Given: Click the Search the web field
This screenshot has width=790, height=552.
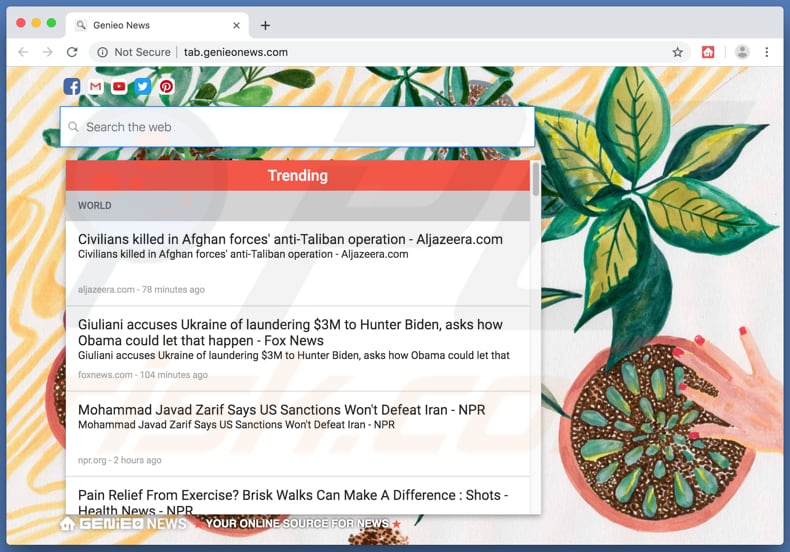Looking at the screenshot, I should (297, 127).
